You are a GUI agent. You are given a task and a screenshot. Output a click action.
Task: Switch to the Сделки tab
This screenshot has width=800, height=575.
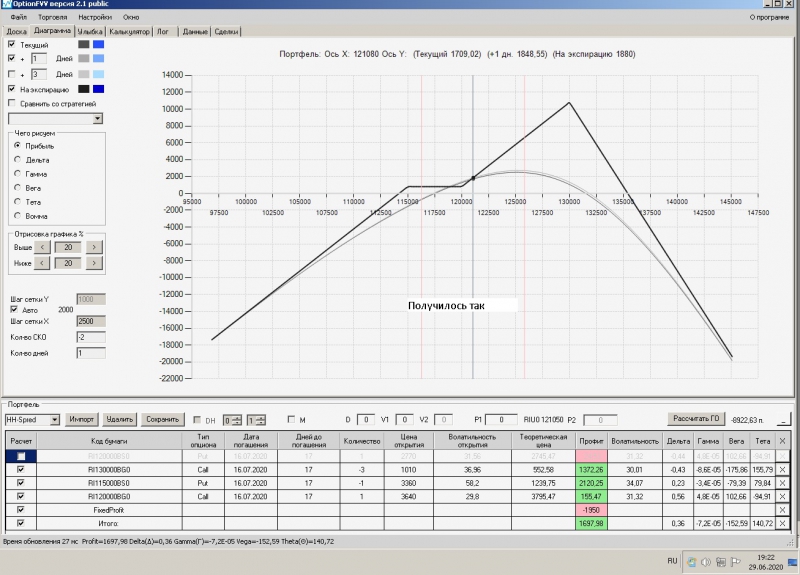pos(226,32)
